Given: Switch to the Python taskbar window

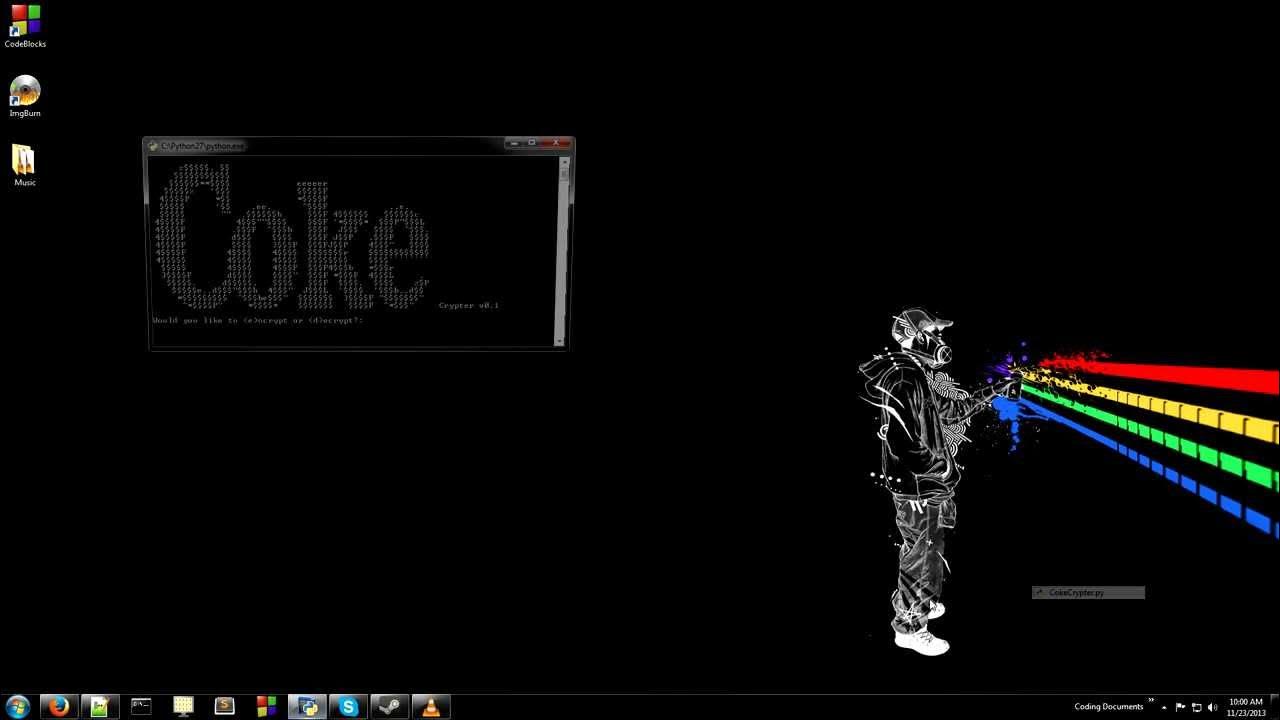Looking at the screenshot, I should coord(308,706).
